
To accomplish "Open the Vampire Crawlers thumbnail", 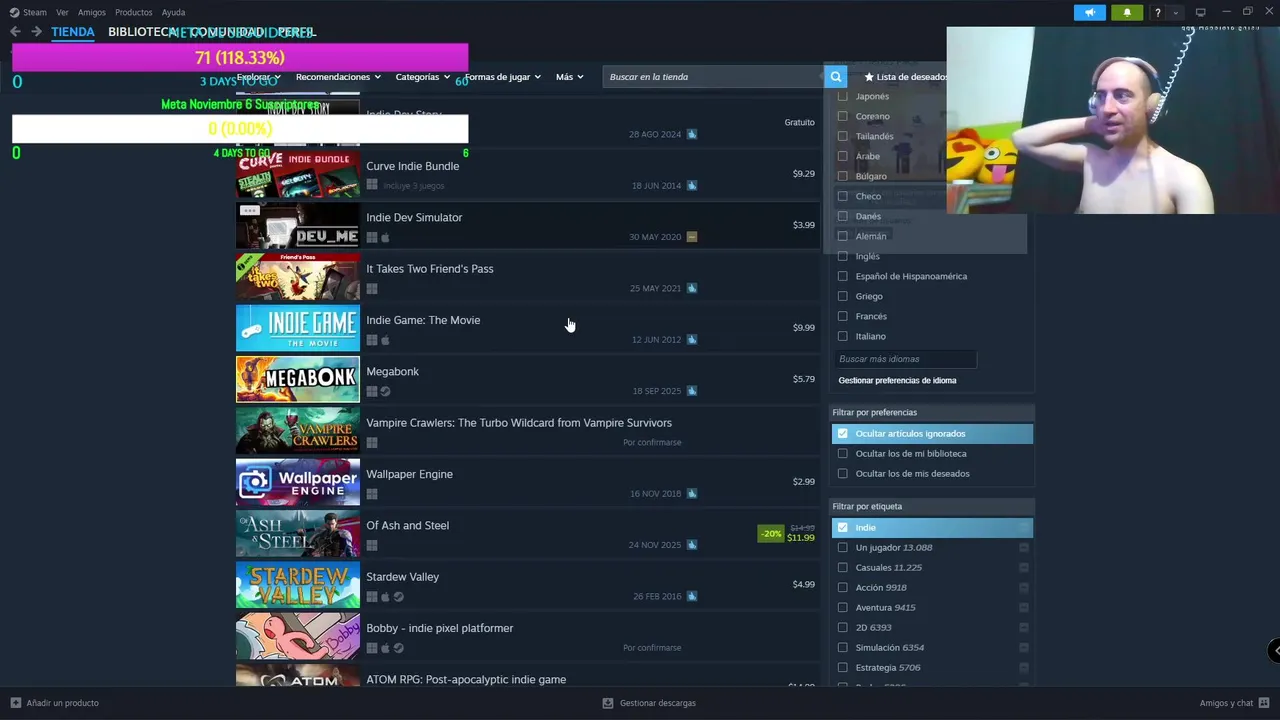I will click(297, 431).
